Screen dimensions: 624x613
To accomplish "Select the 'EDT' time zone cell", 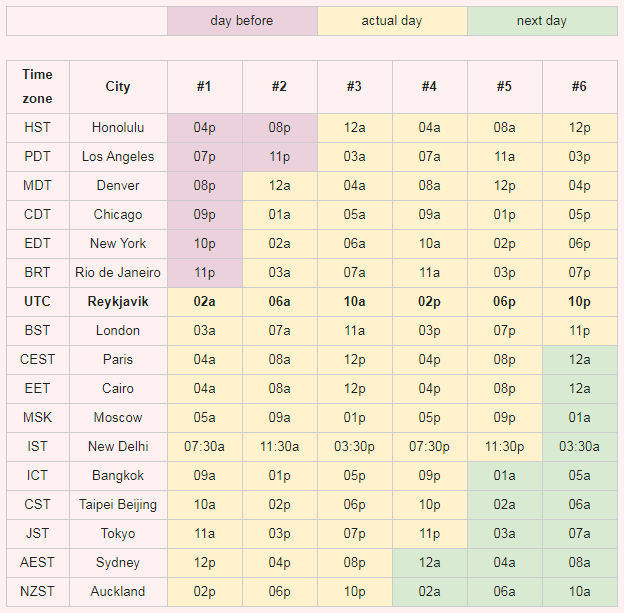I will (x=38, y=244).
